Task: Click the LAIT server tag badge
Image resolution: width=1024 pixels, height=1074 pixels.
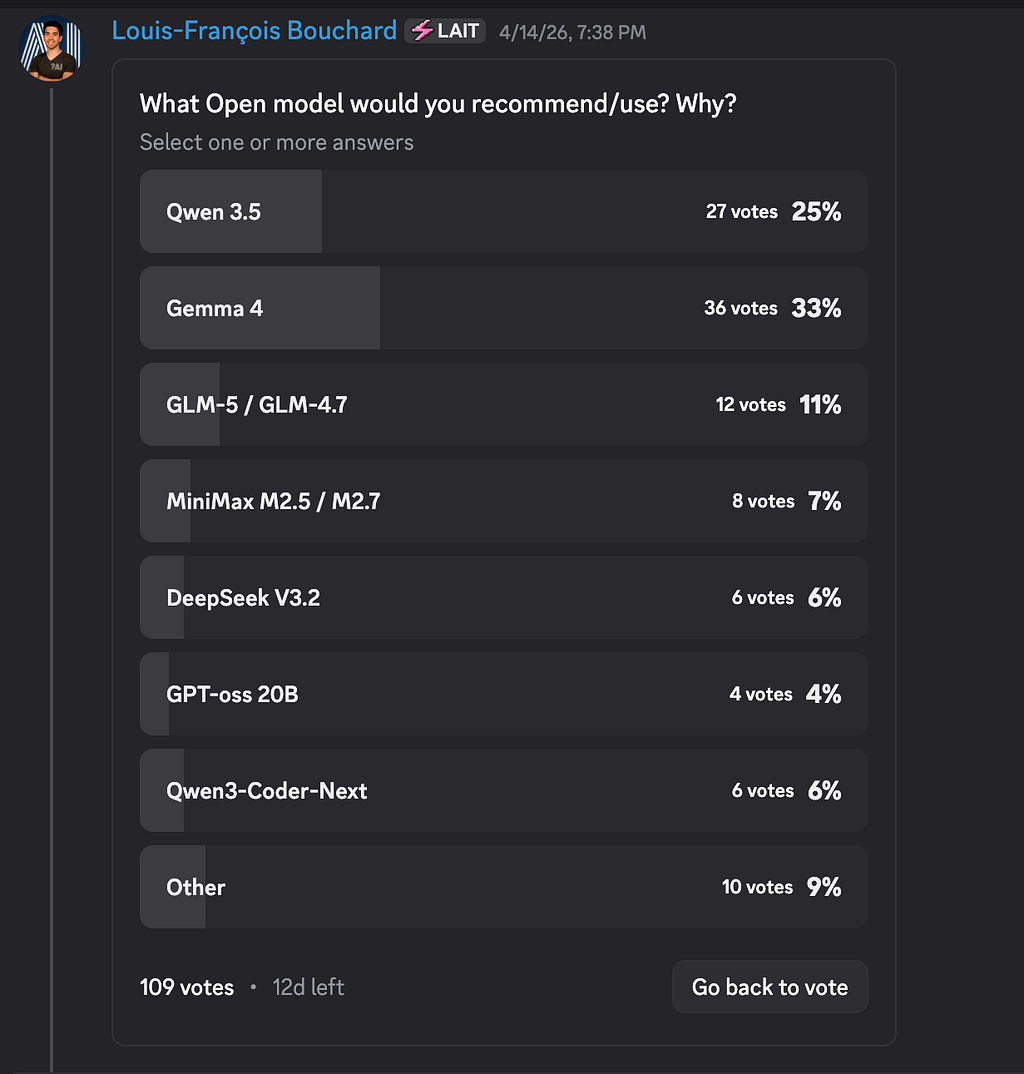Action: [x=445, y=31]
